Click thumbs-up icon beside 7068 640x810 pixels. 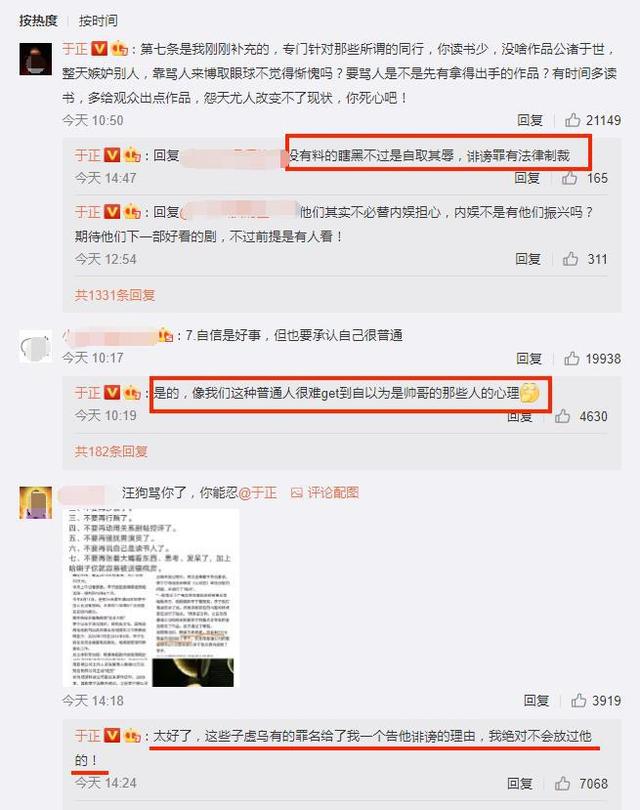(563, 784)
